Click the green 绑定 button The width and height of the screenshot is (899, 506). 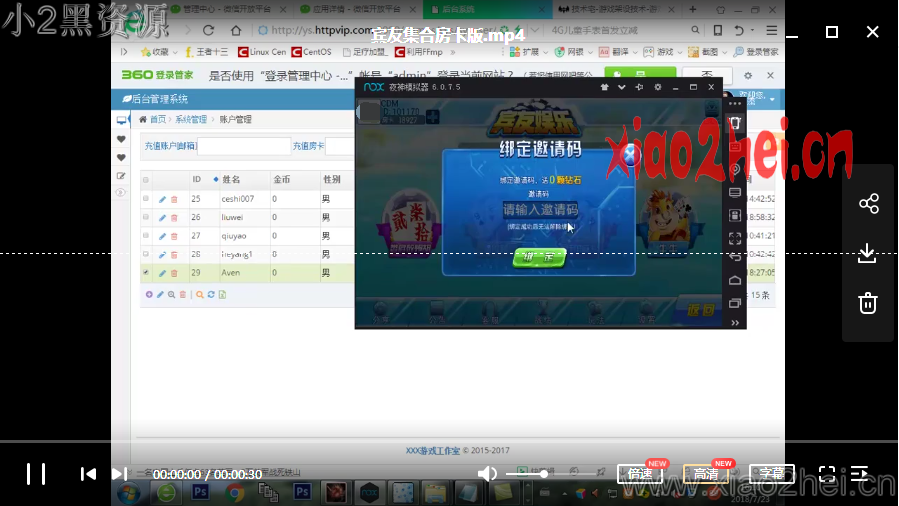coord(540,257)
